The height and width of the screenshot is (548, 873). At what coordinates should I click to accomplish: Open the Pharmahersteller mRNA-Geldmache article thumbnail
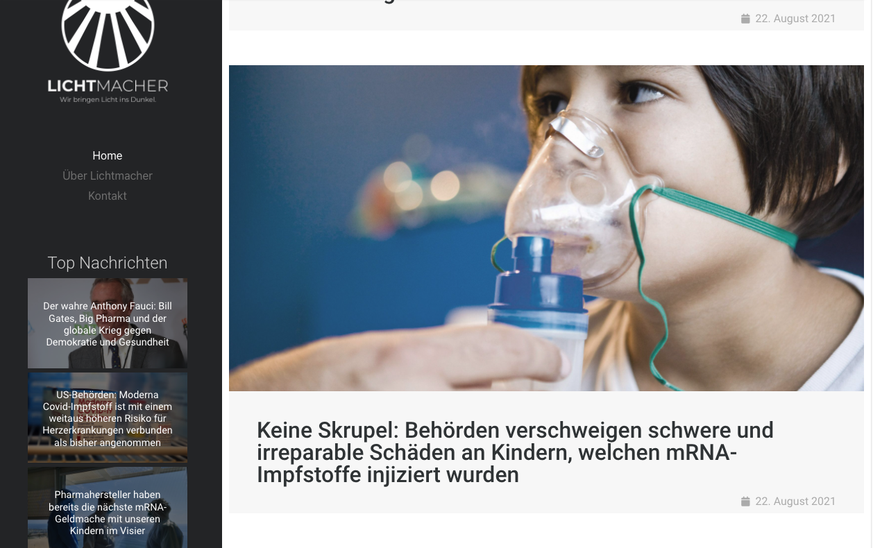click(x=107, y=508)
